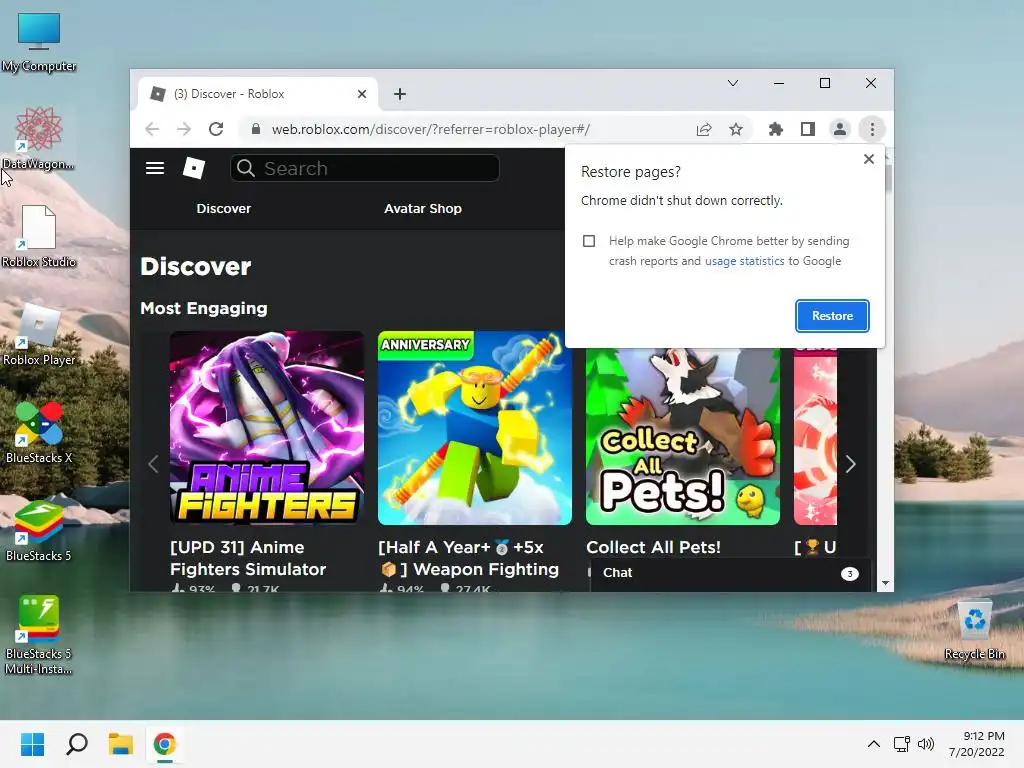This screenshot has width=1024, height=768.
Task: Expand Chrome tab search dropdown arrow
Action: (733, 83)
